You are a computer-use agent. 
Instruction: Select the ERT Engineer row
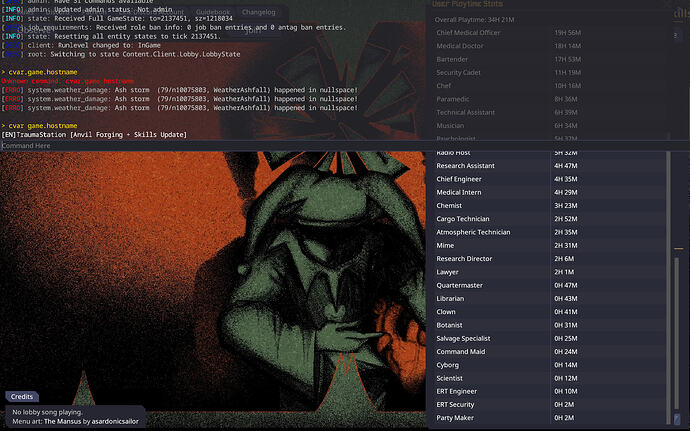click(x=550, y=391)
